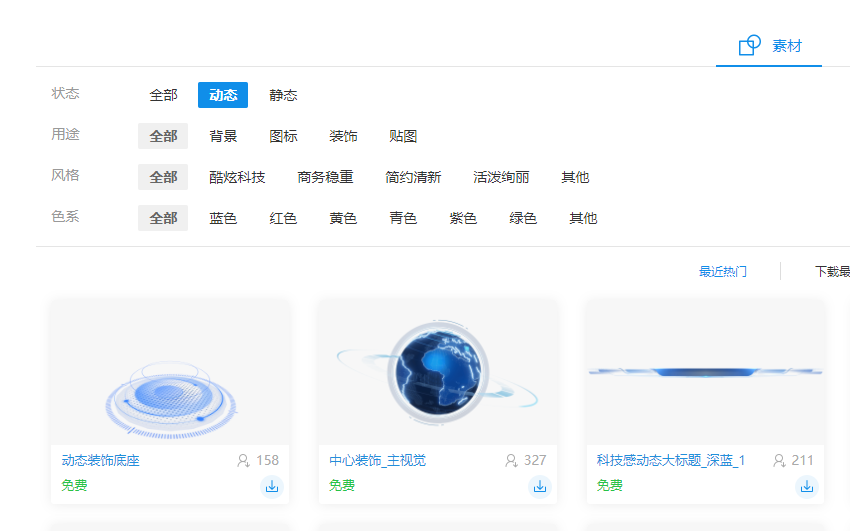
Task: Click the 状态 row label
Action: 66,93
